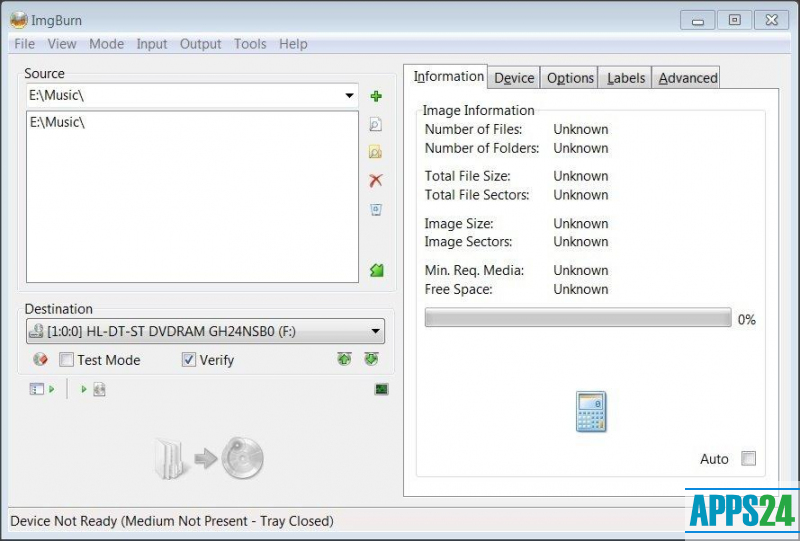Click the green move-up arrow icon
Screen dimensions: 800x541
coord(377,270)
